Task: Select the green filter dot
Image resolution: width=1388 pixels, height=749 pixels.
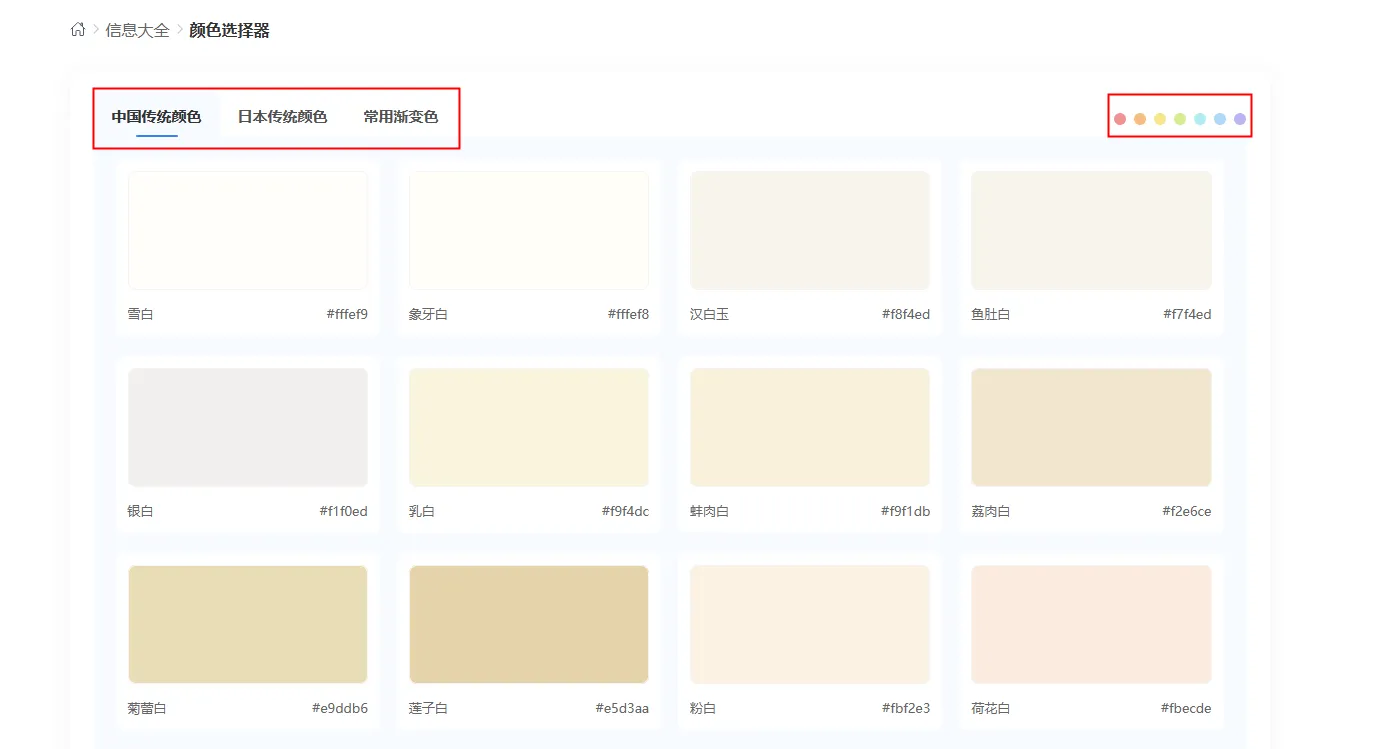Action: point(1180,119)
